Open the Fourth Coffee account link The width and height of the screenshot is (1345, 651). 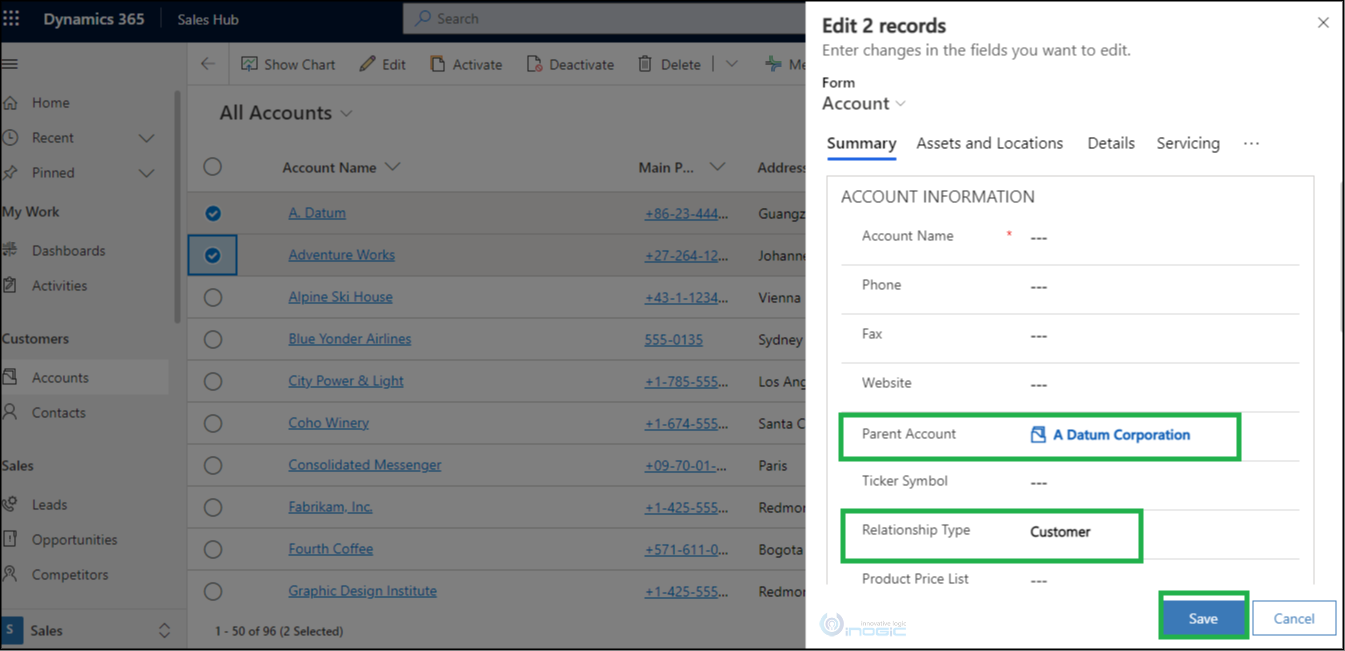[330, 549]
